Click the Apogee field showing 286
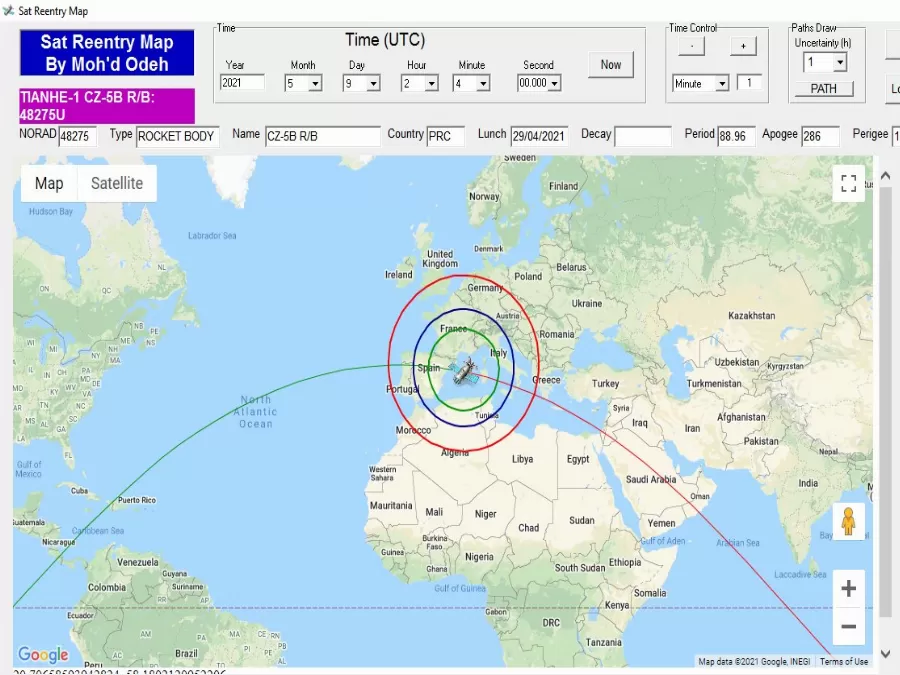 coord(820,136)
